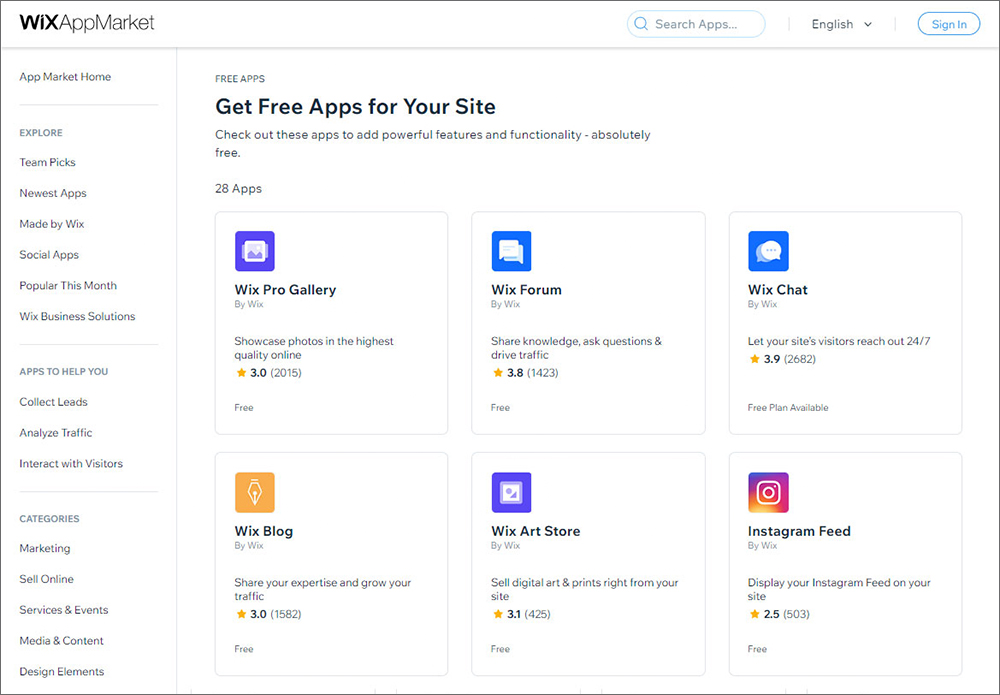Click the FREE APPS breadcrumb label
Viewport: 1000px width, 695px height.
(240, 78)
